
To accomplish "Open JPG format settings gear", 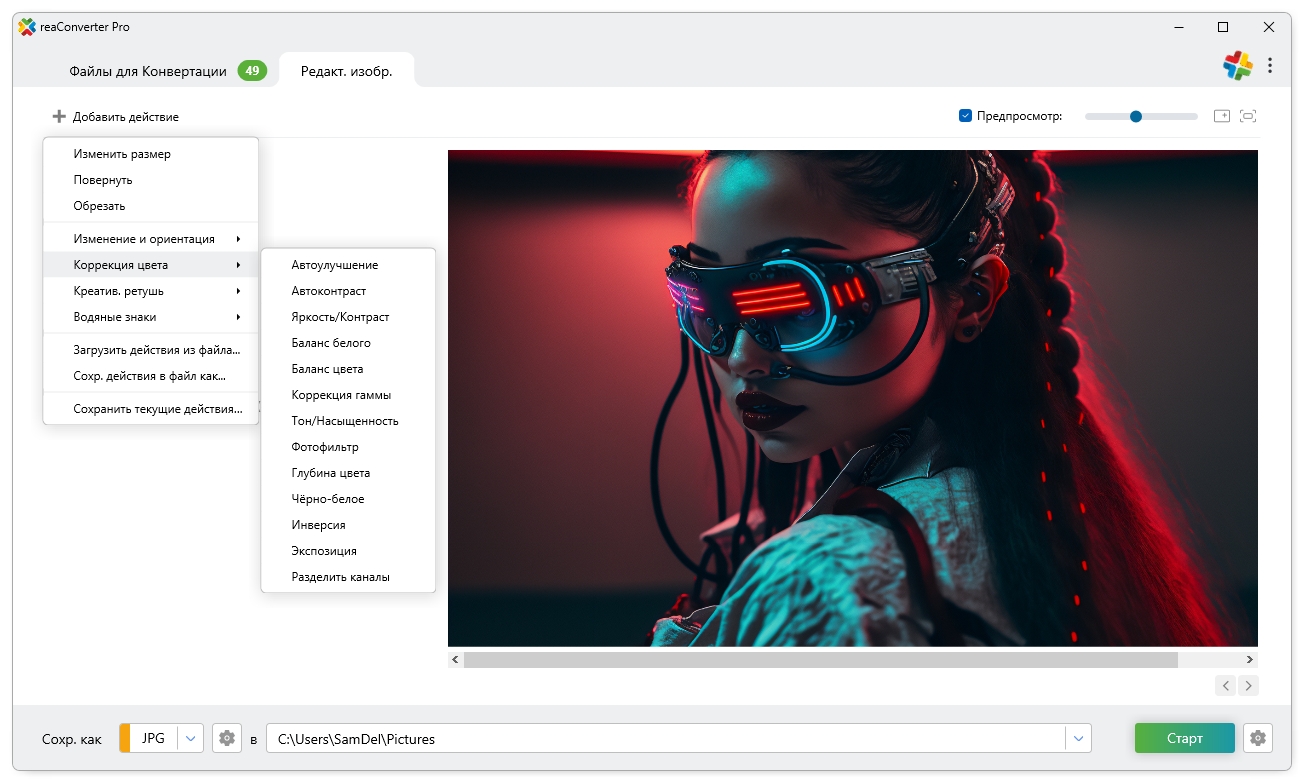I will [x=227, y=739].
